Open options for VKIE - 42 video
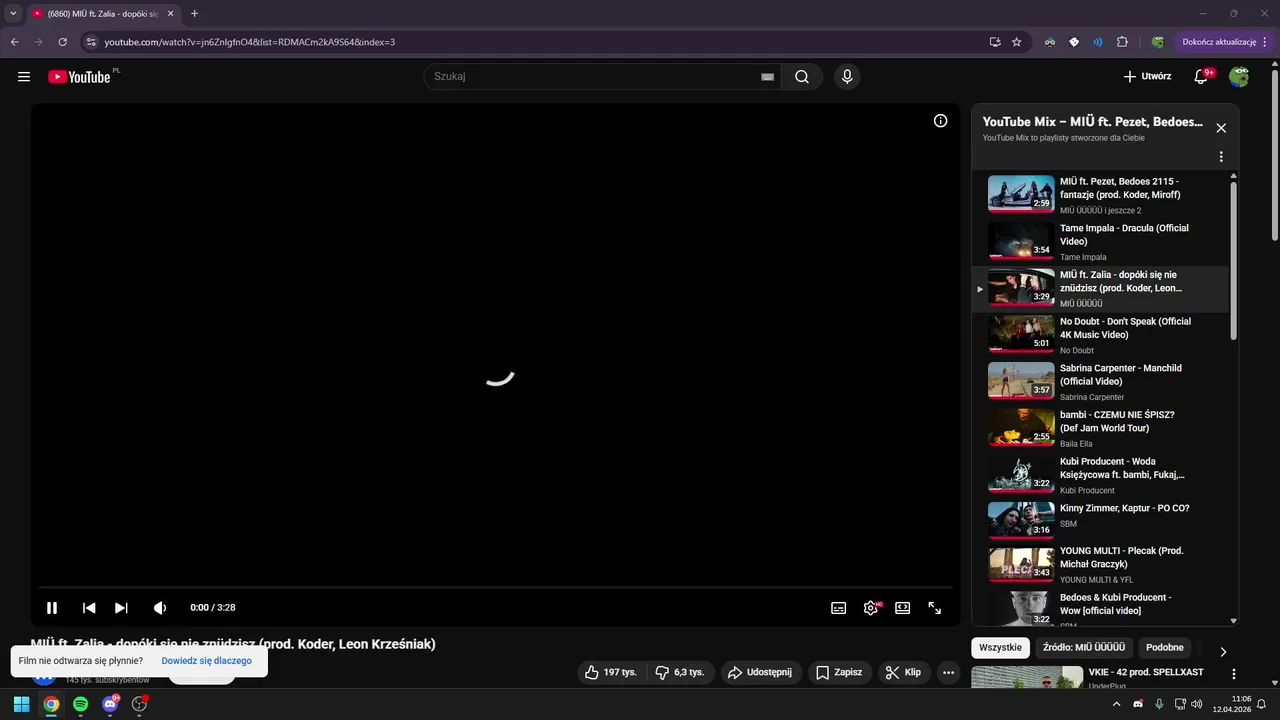 1233,675
